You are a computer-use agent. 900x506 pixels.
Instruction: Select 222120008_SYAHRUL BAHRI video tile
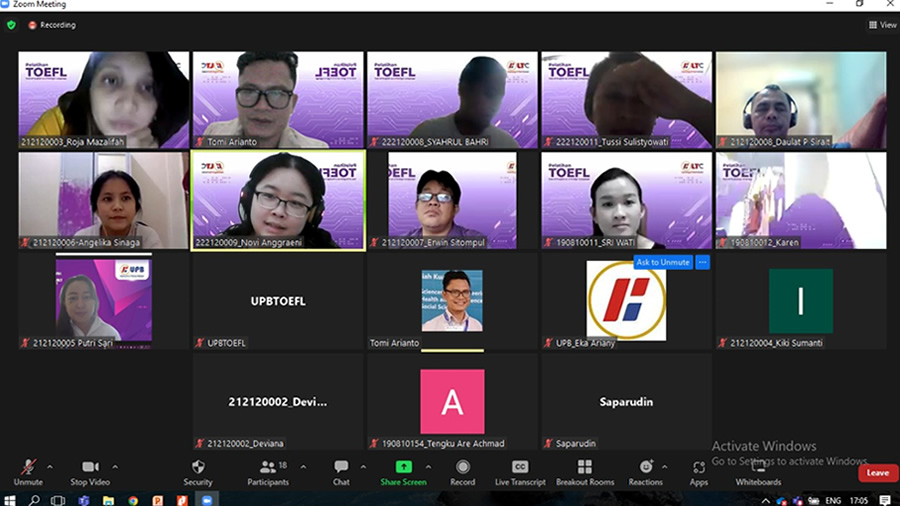click(452, 100)
